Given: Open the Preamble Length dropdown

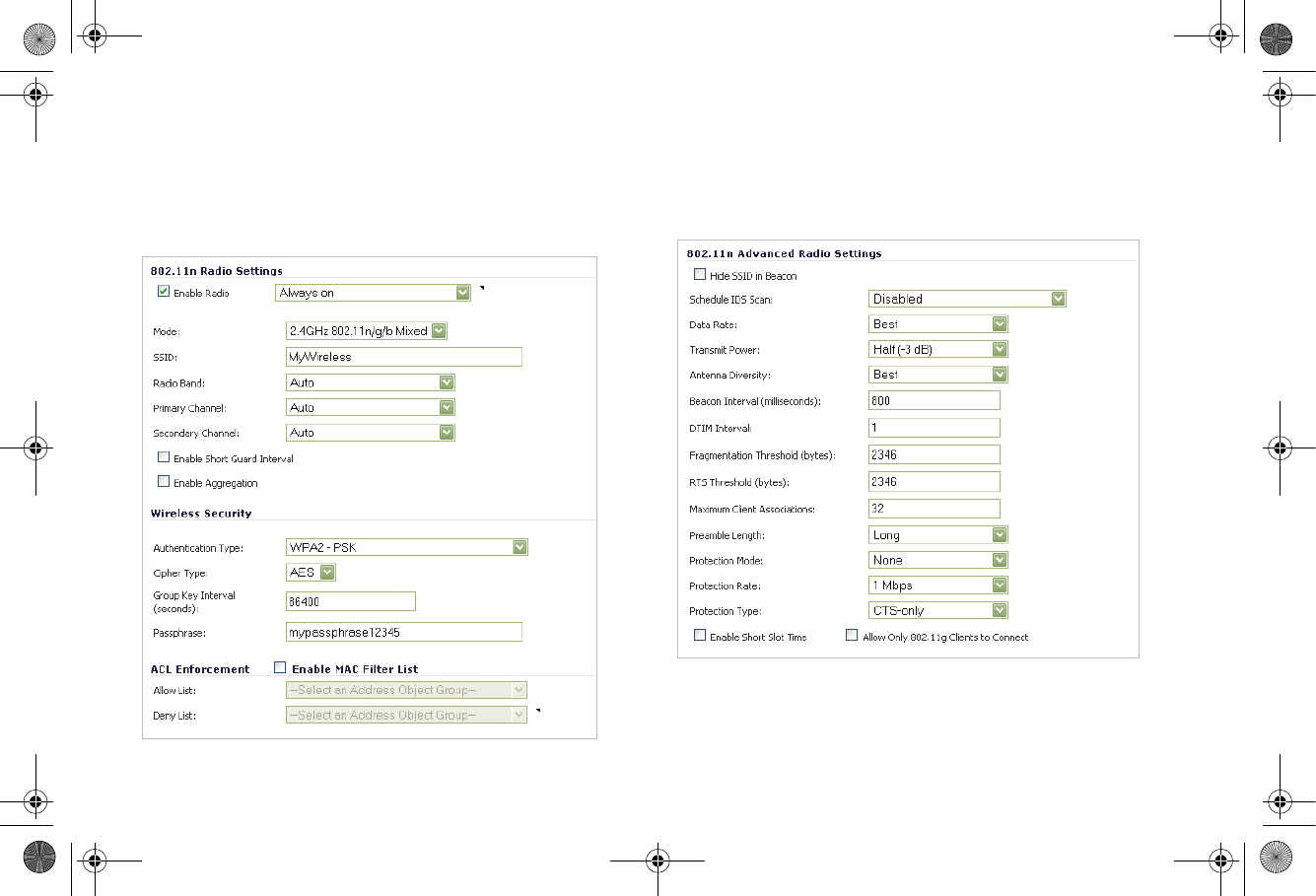Looking at the screenshot, I should 938,535.
